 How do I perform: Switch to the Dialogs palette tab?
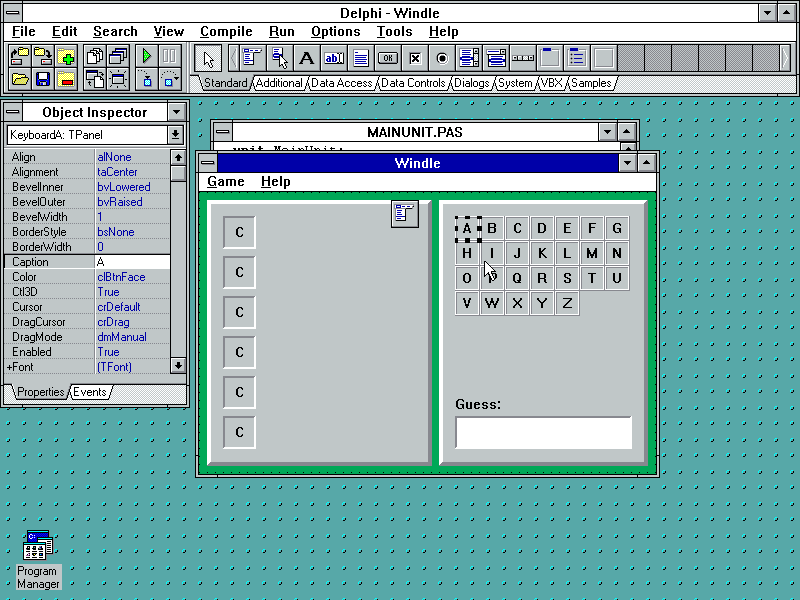[471, 83]
